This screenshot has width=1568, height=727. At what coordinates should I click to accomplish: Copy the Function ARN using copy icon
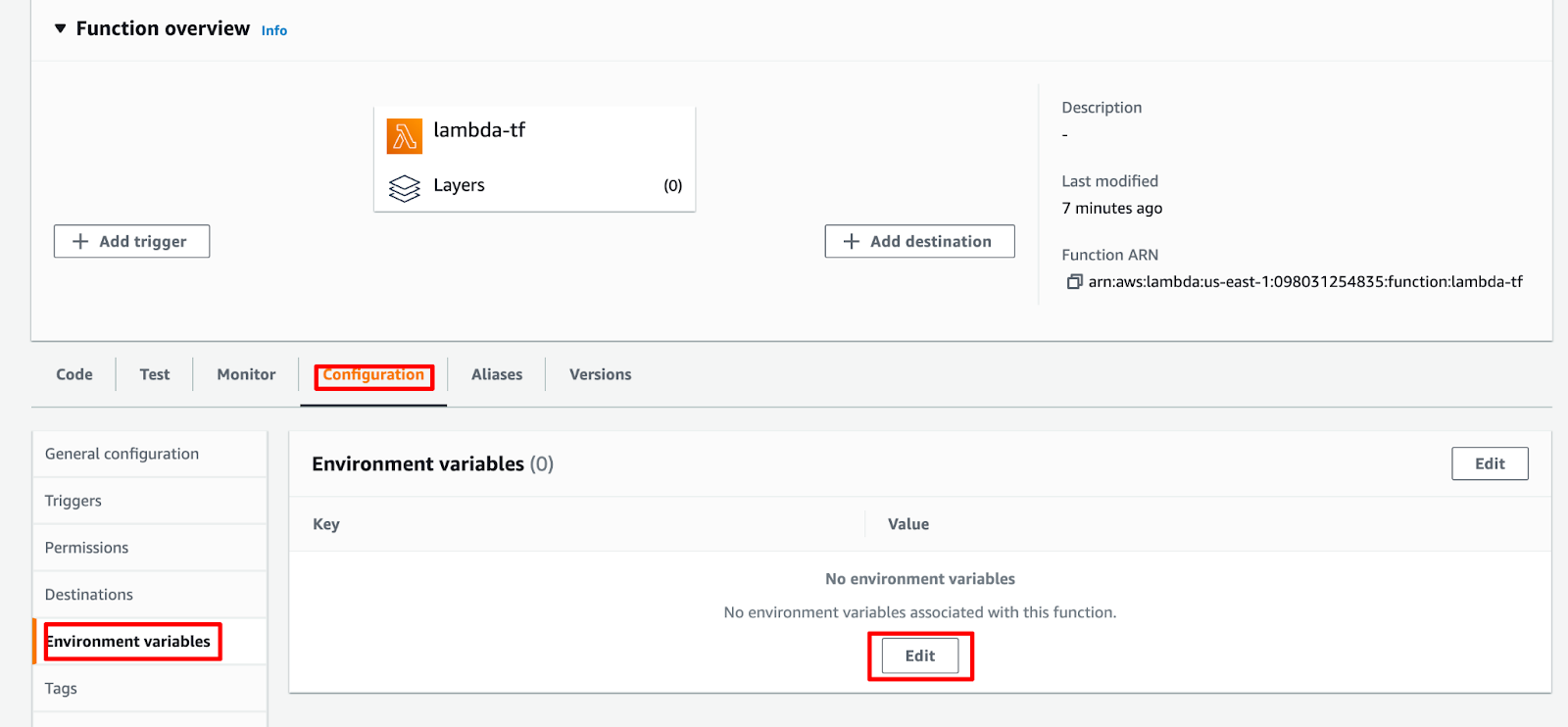click(x=1074, y=282)
